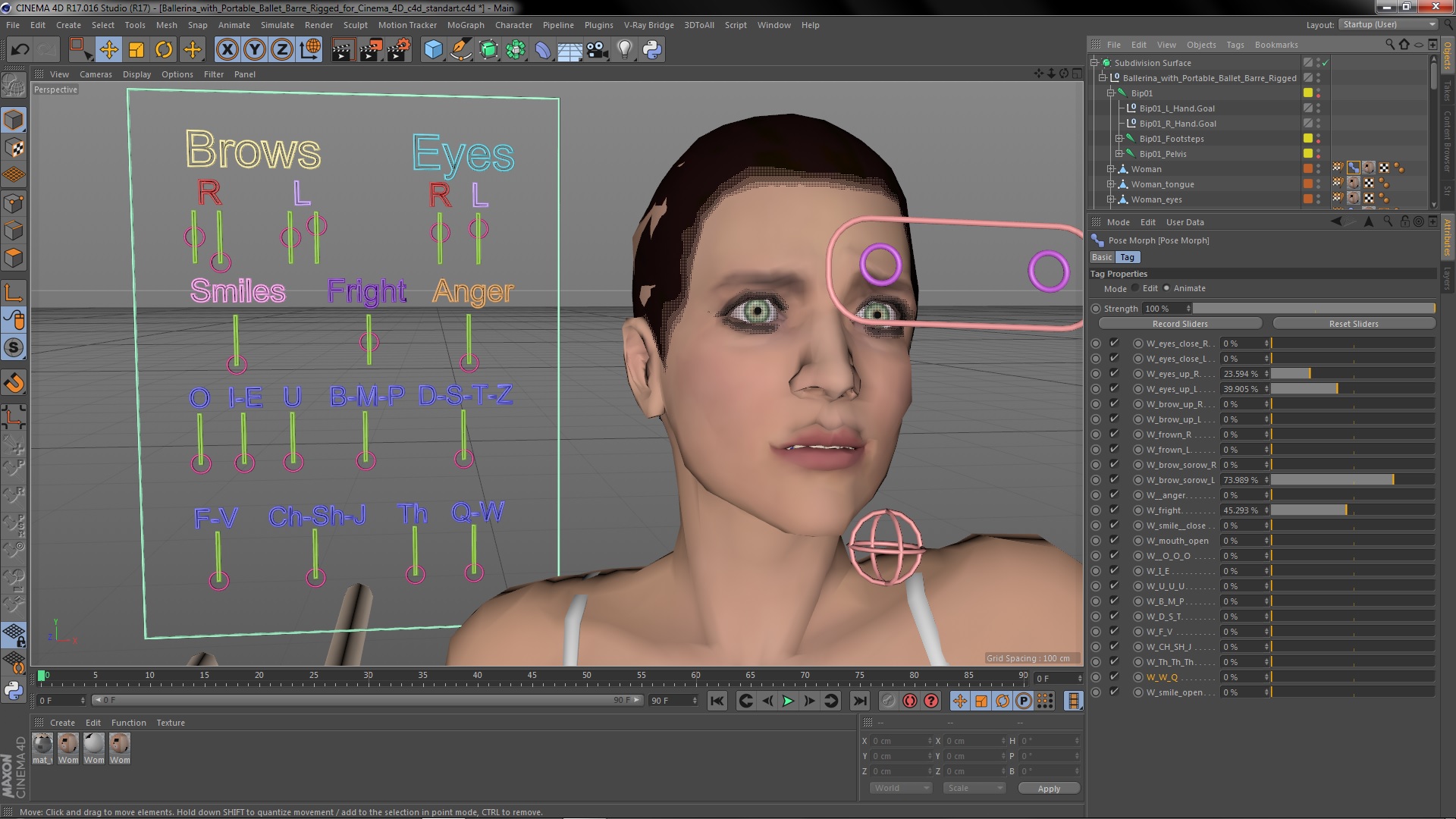
Task: Select the Move tool icon
Action: [x=108, y=50]
